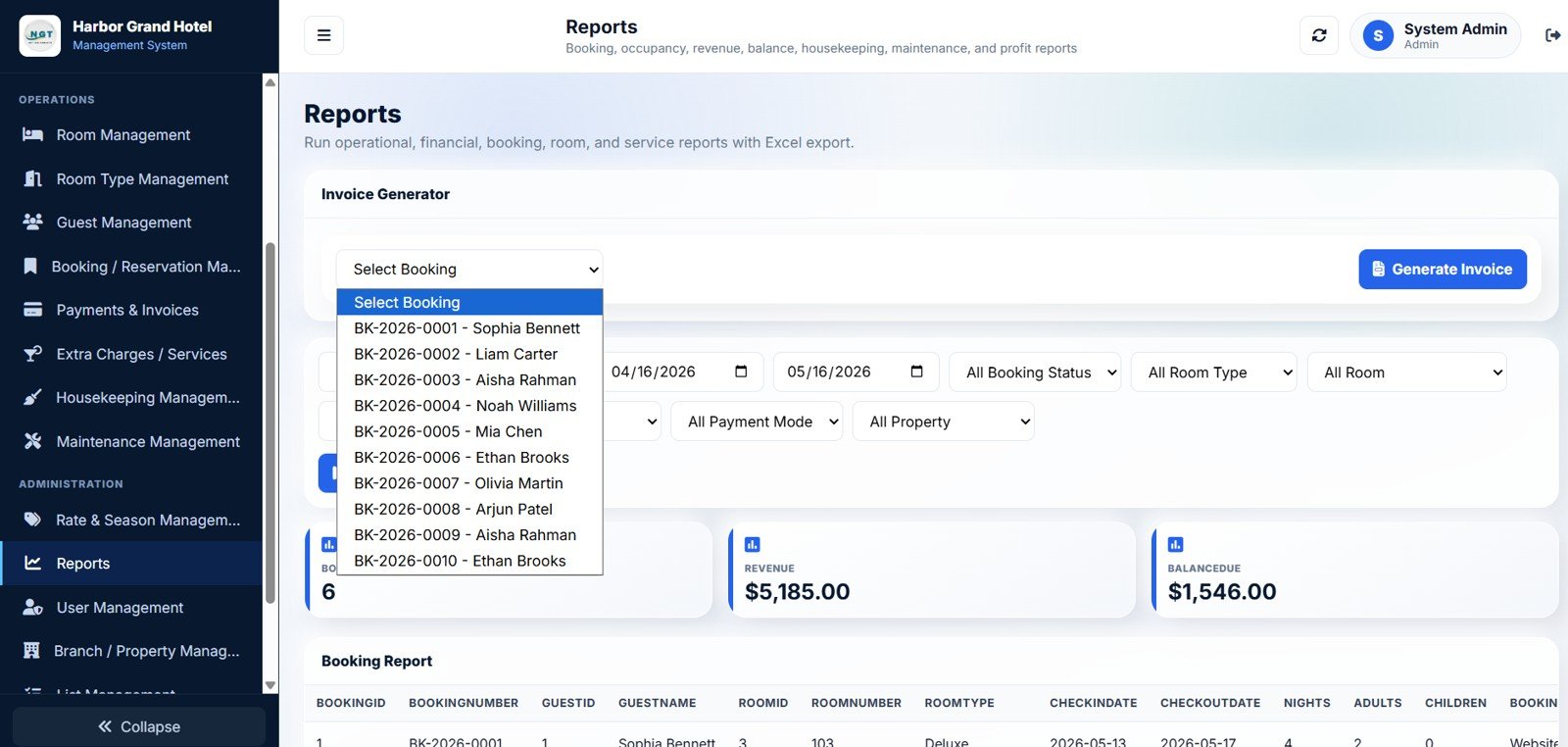The image size is (1568, 747).
Task: Open Guest Management page
Action: 131,223
